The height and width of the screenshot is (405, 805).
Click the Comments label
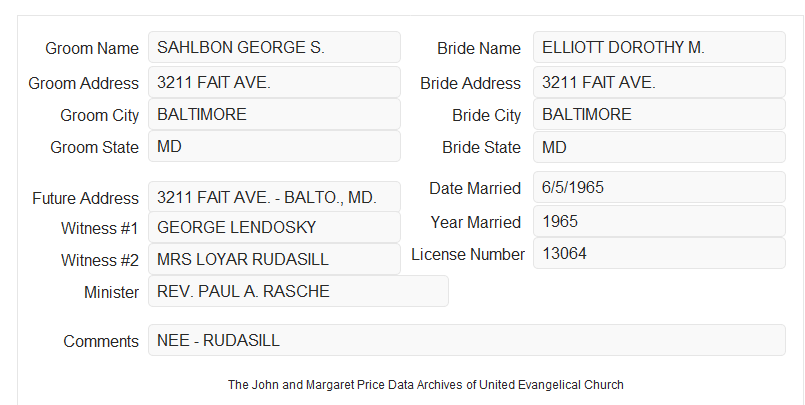[x=101, y=341]
